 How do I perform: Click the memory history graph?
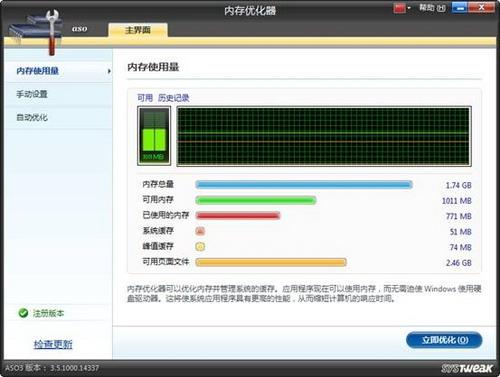(x=324, y=136)
